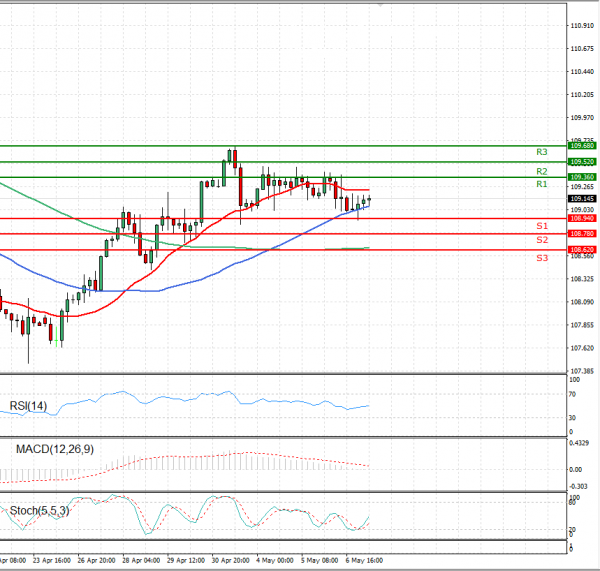Screen dimensions: 600x571
Task: Click the S3 support label
Action: [x=542, y=258]
